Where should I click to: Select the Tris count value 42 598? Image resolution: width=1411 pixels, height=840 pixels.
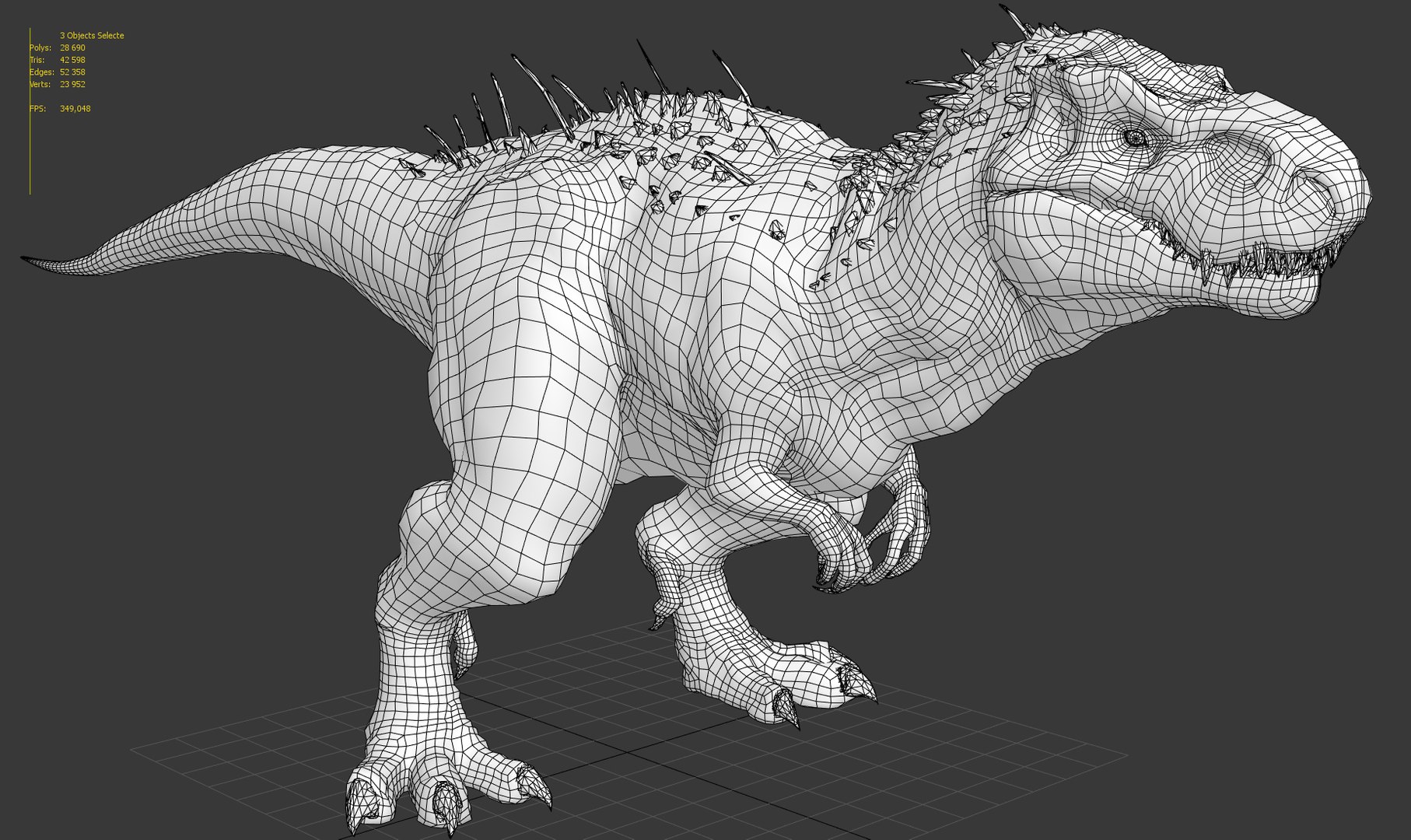[72, 60]
